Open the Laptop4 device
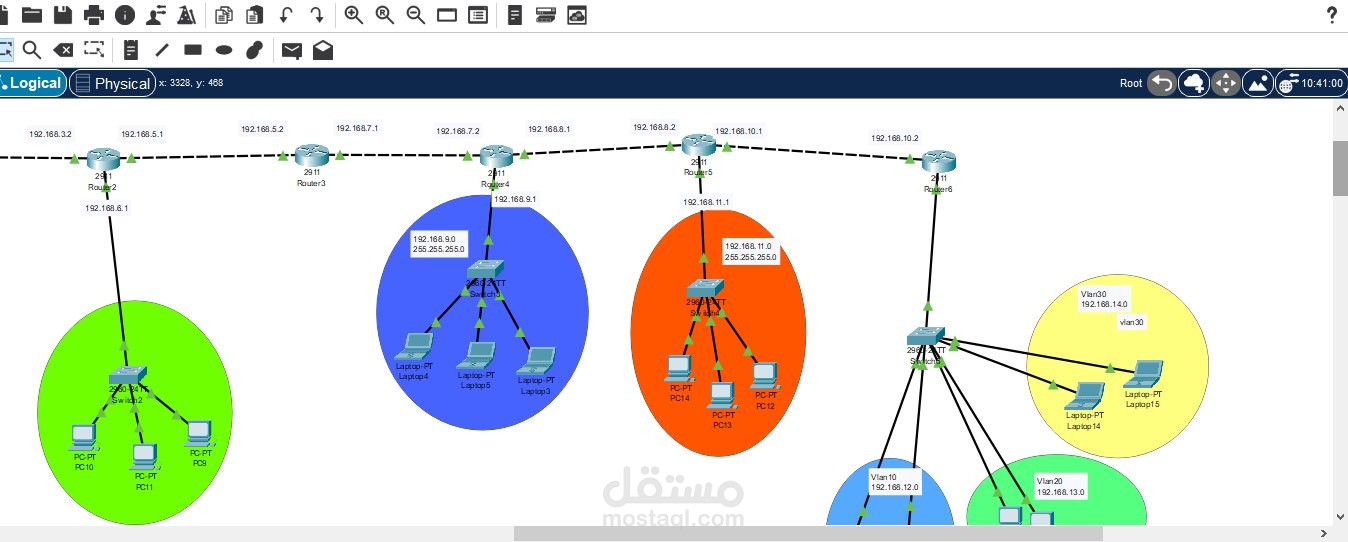1348x542 pixels. click(413, 347)
